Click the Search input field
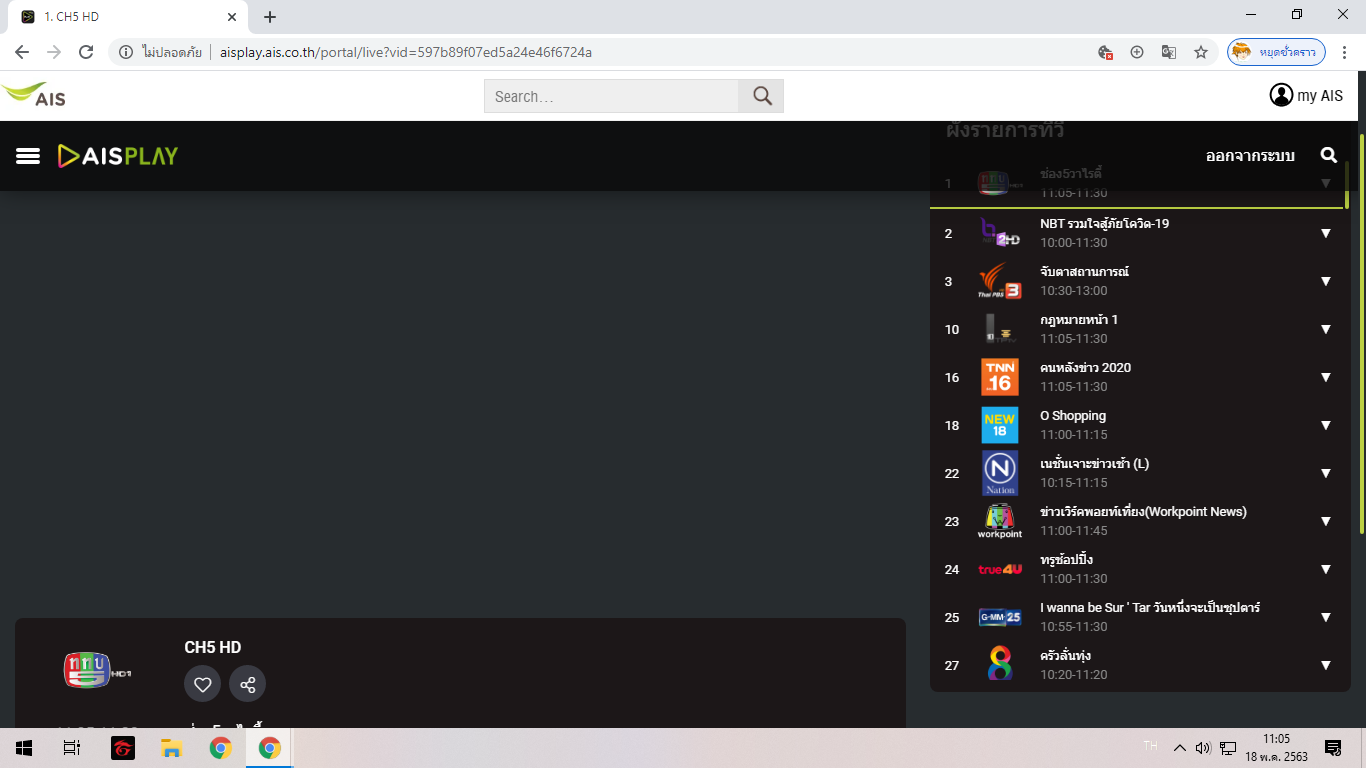Screen dimensions: 1366x768 [x=611, y=96]
